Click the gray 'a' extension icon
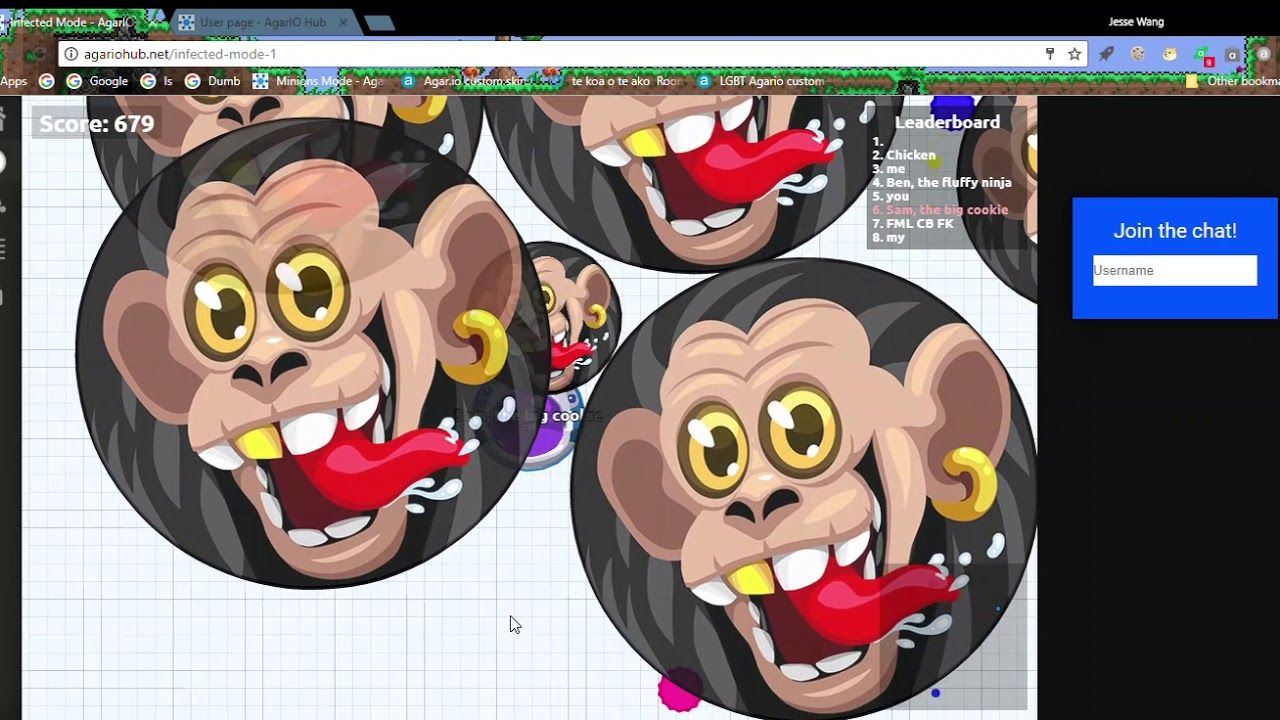1280x720 pixels. 1233,55
